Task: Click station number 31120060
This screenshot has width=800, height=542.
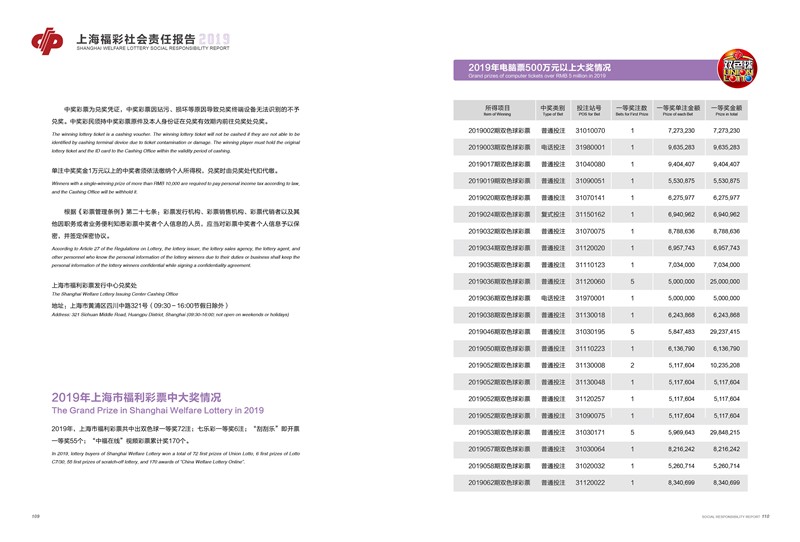Action: click(x=590, y=282)
